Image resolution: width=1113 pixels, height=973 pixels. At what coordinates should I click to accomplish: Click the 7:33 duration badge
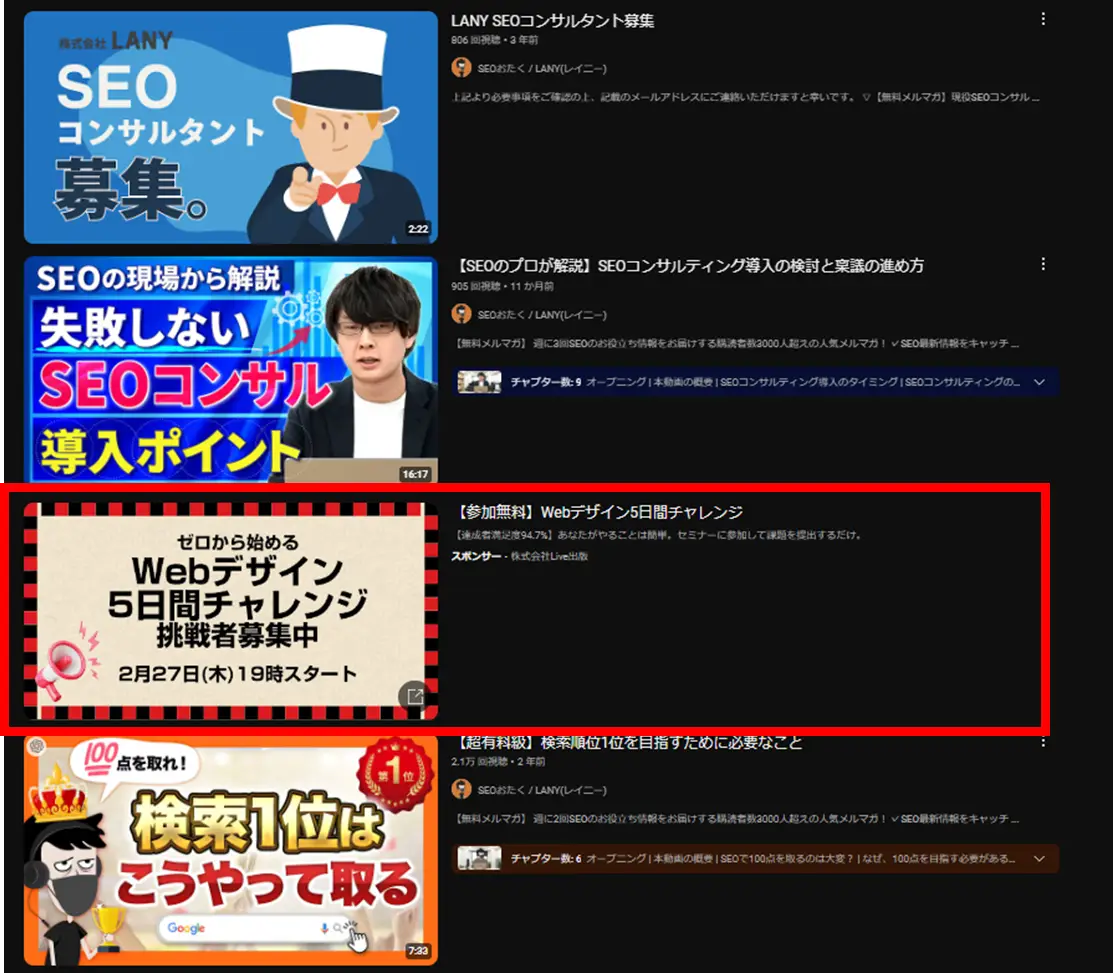coord(418,950)
